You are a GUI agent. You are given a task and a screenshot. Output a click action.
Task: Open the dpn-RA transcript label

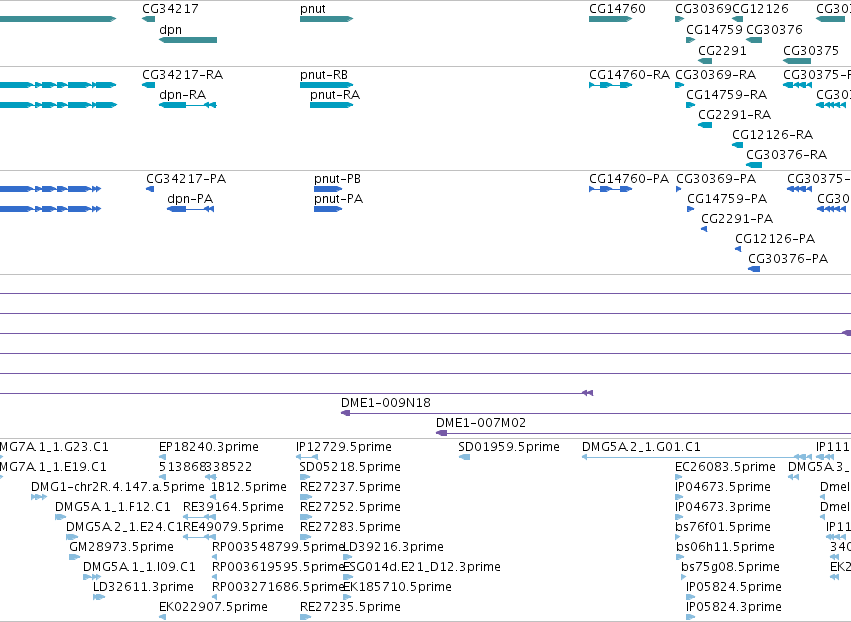pyautogui.click(x=182, y=95)
